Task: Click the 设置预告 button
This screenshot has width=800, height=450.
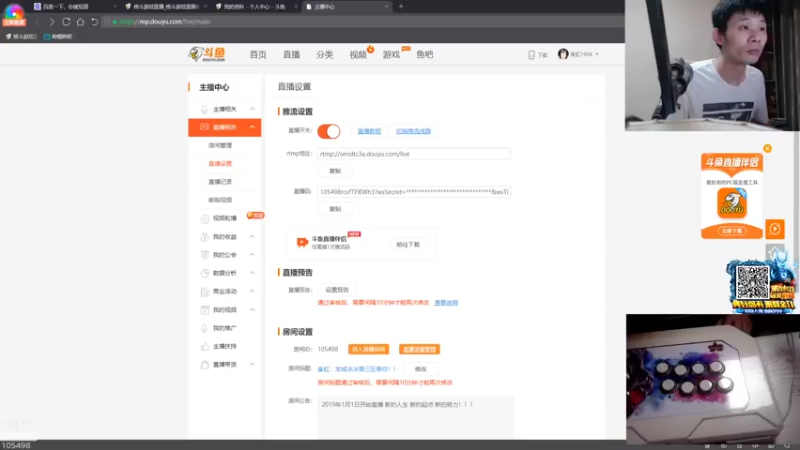Action: pos(337,290)
